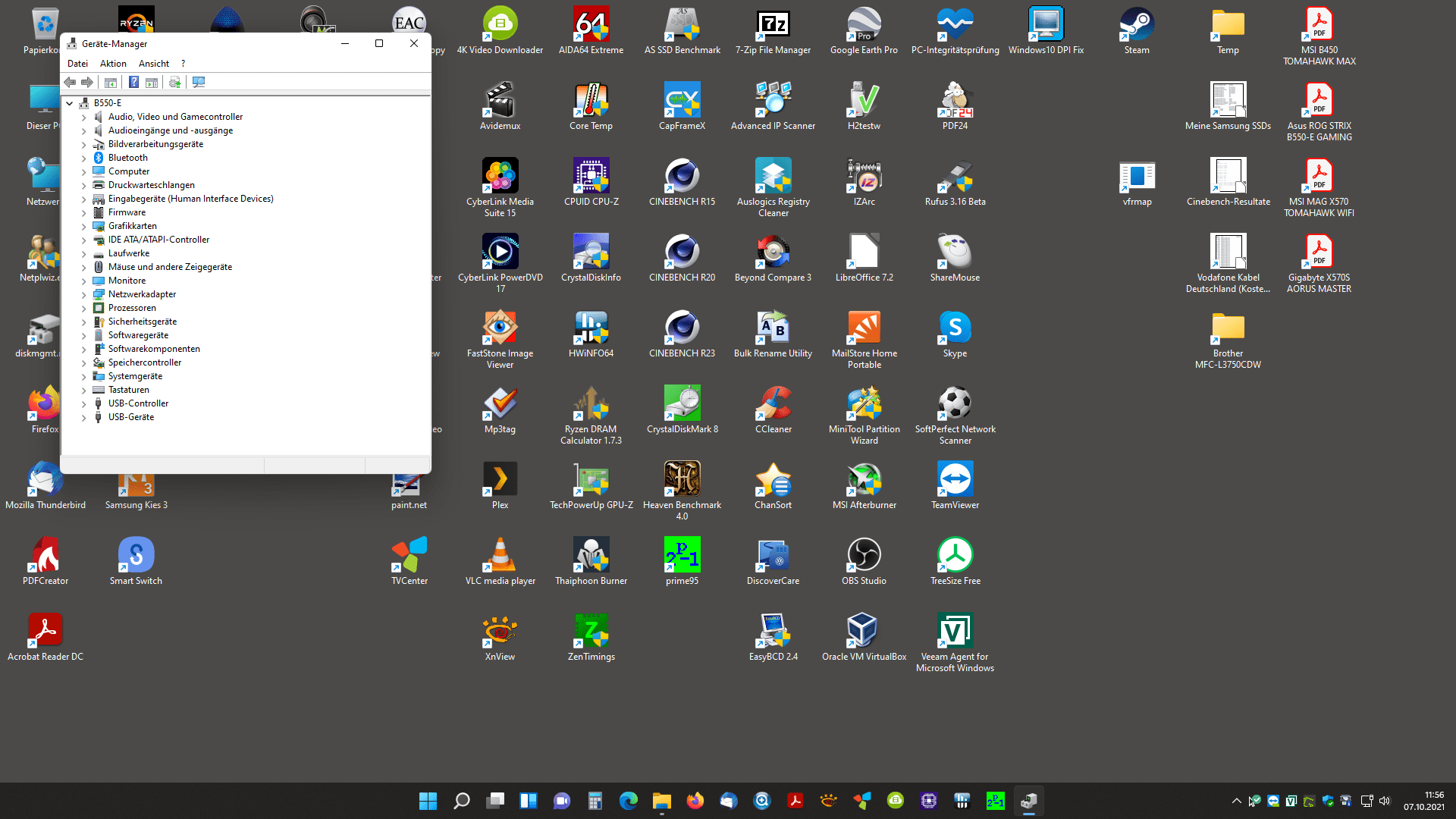
Task: Expand the Bluetooth category
Action: click(x=84, y=158)
